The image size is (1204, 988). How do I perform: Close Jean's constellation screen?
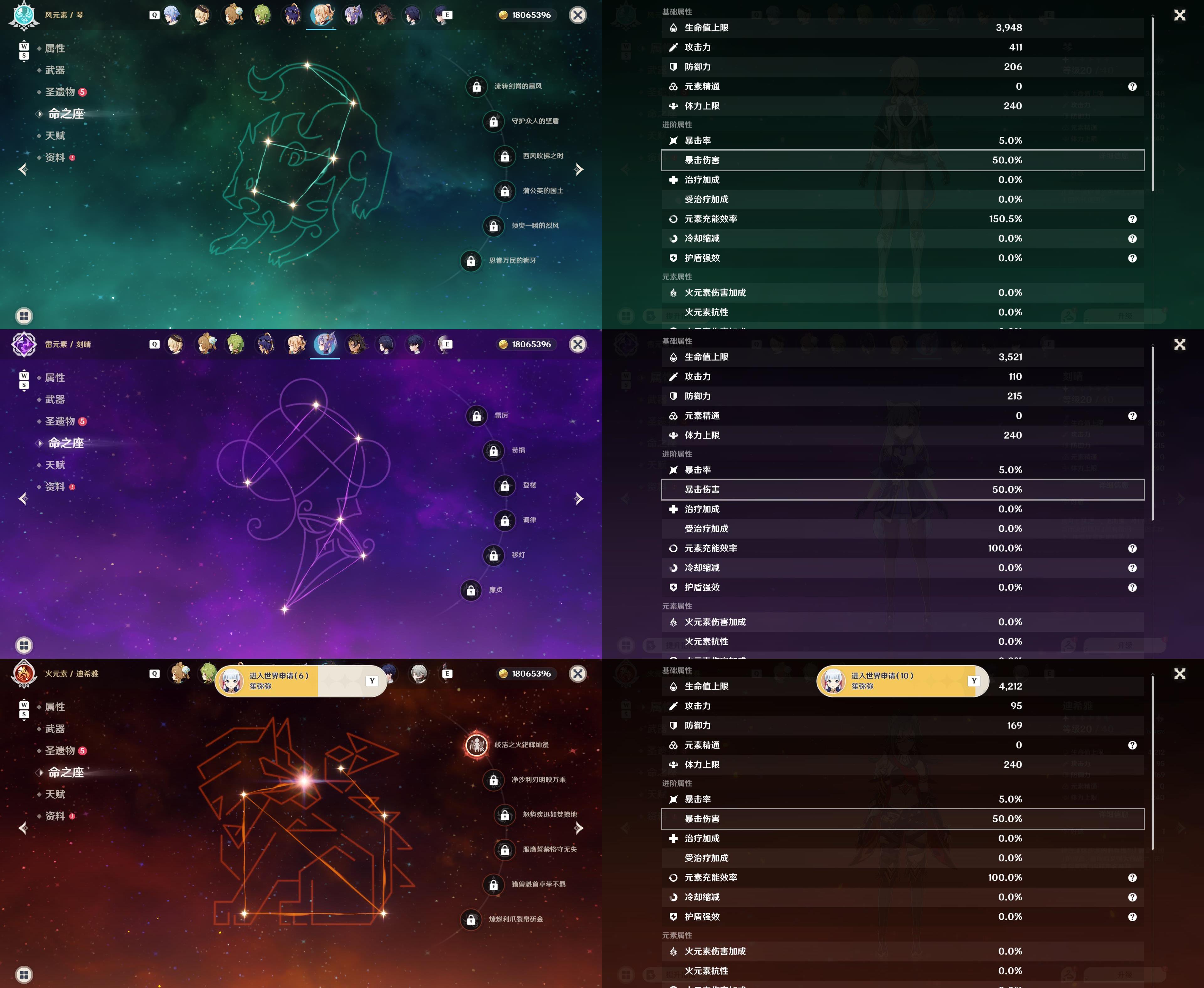coord(578,15)
